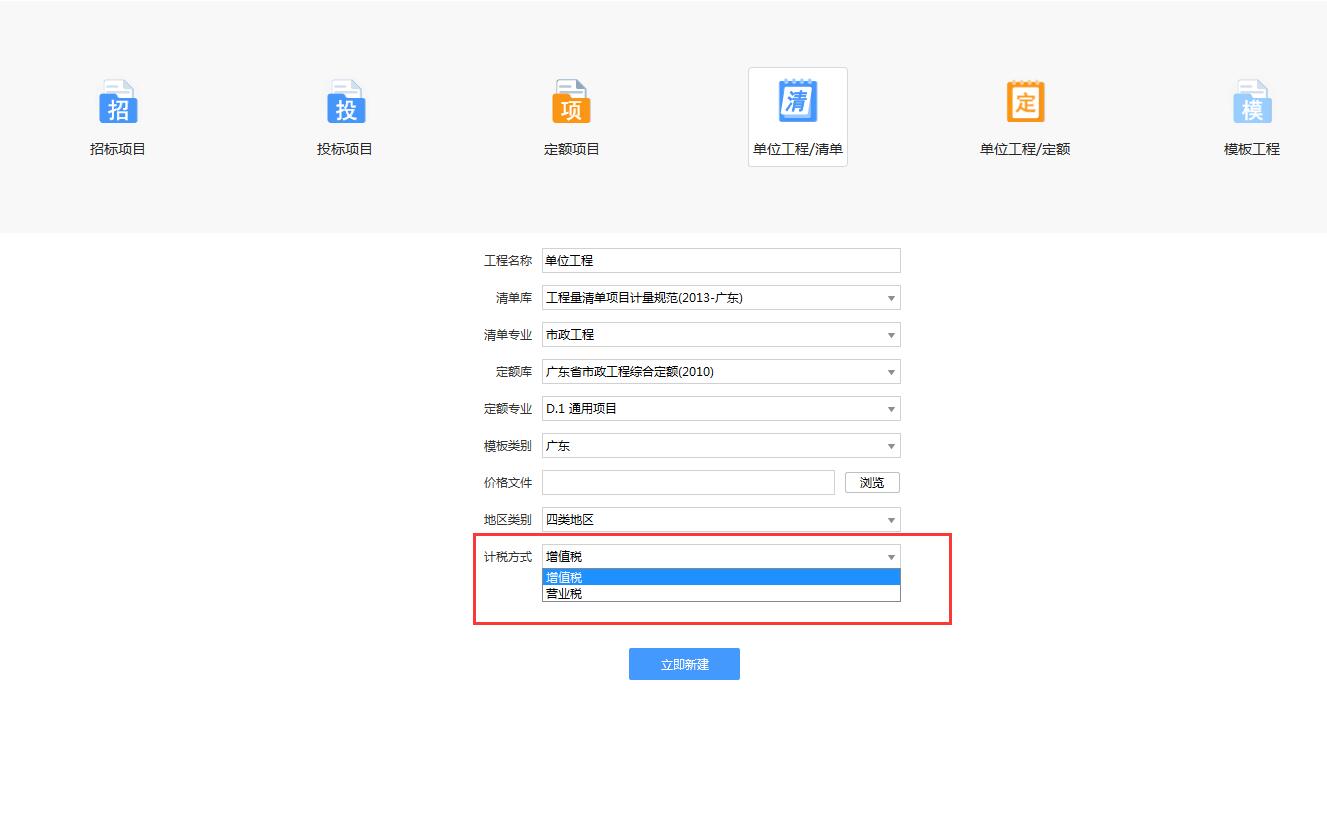Expand the 定额专业 dropdown showing D.1 通用项目
1327x821 pixels.
click(721, 408)
